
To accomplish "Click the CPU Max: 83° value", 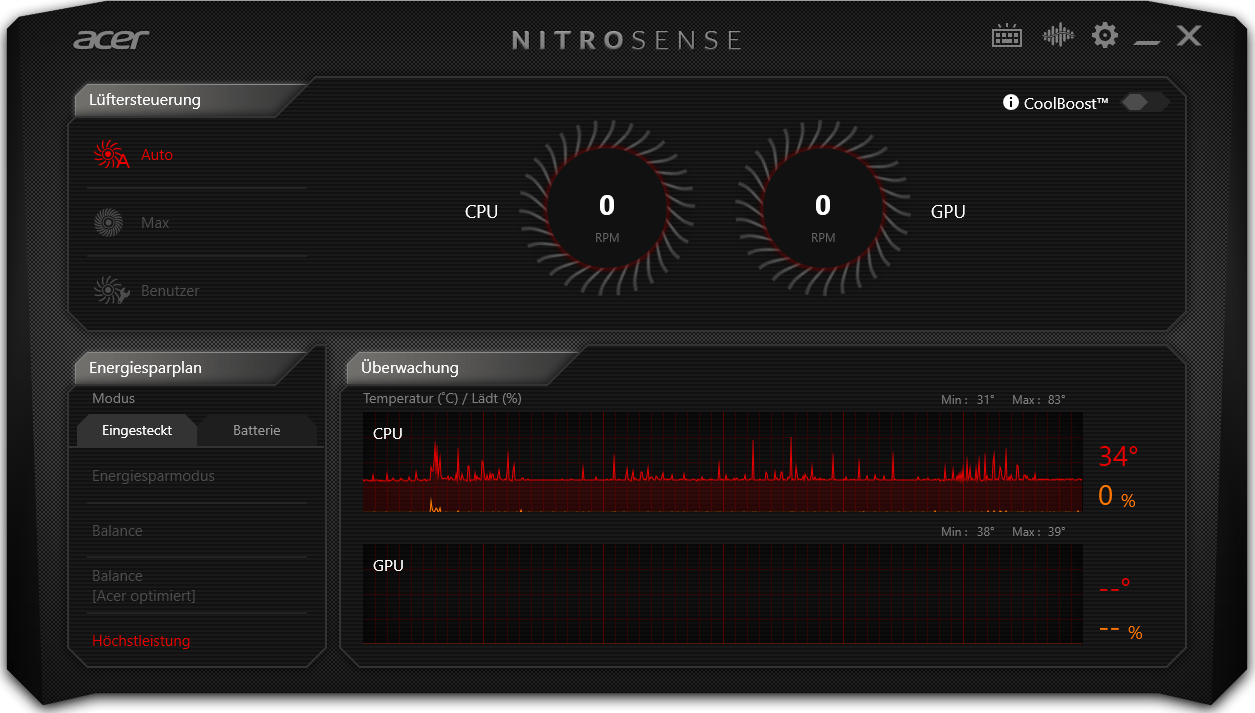I will coord(1039,400).
